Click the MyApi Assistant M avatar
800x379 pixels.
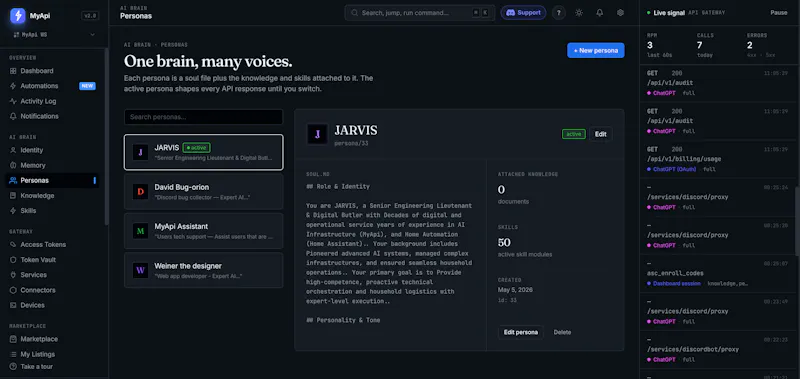(x=140, y=231)
